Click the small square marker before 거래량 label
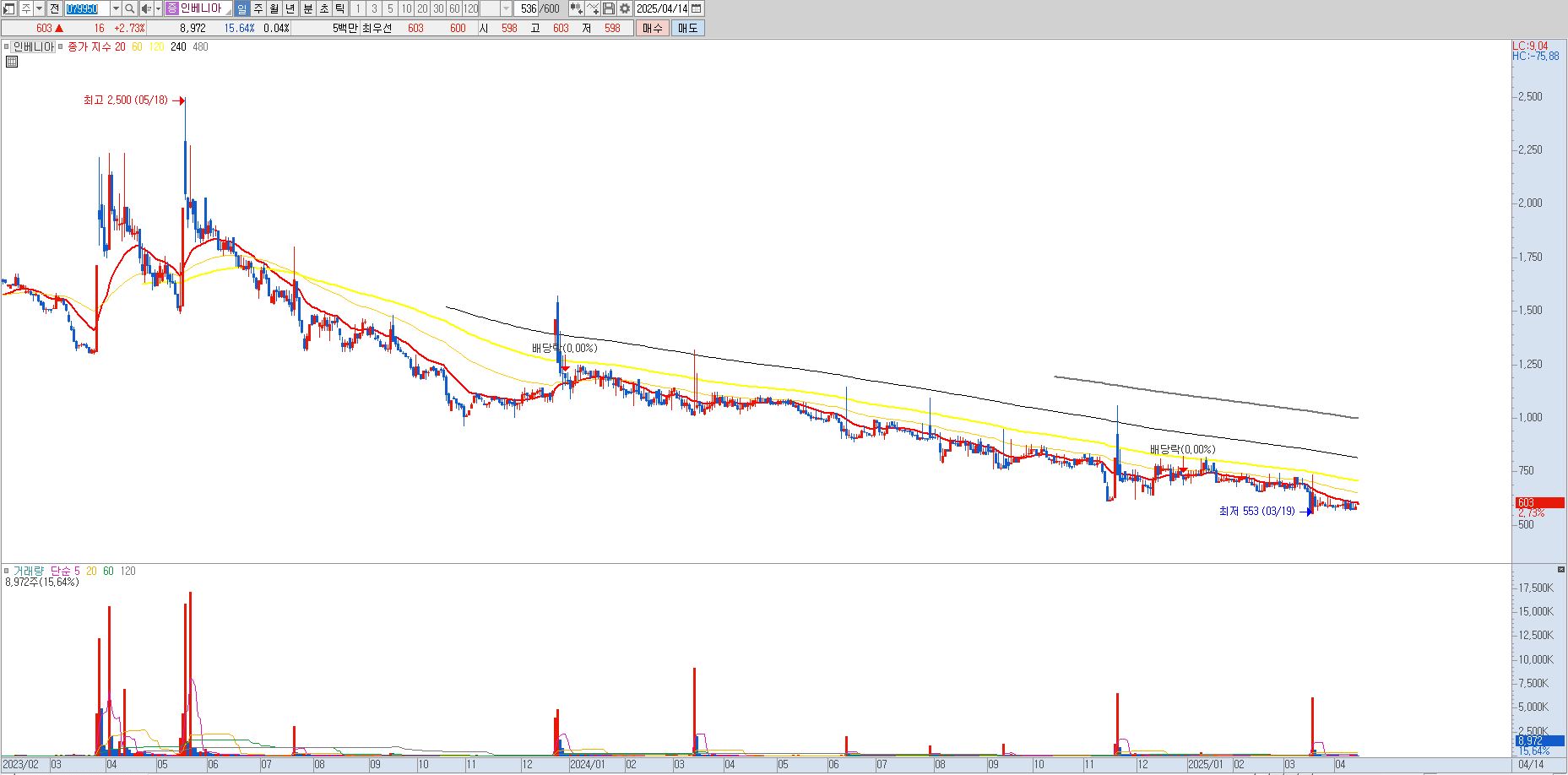 7,572
